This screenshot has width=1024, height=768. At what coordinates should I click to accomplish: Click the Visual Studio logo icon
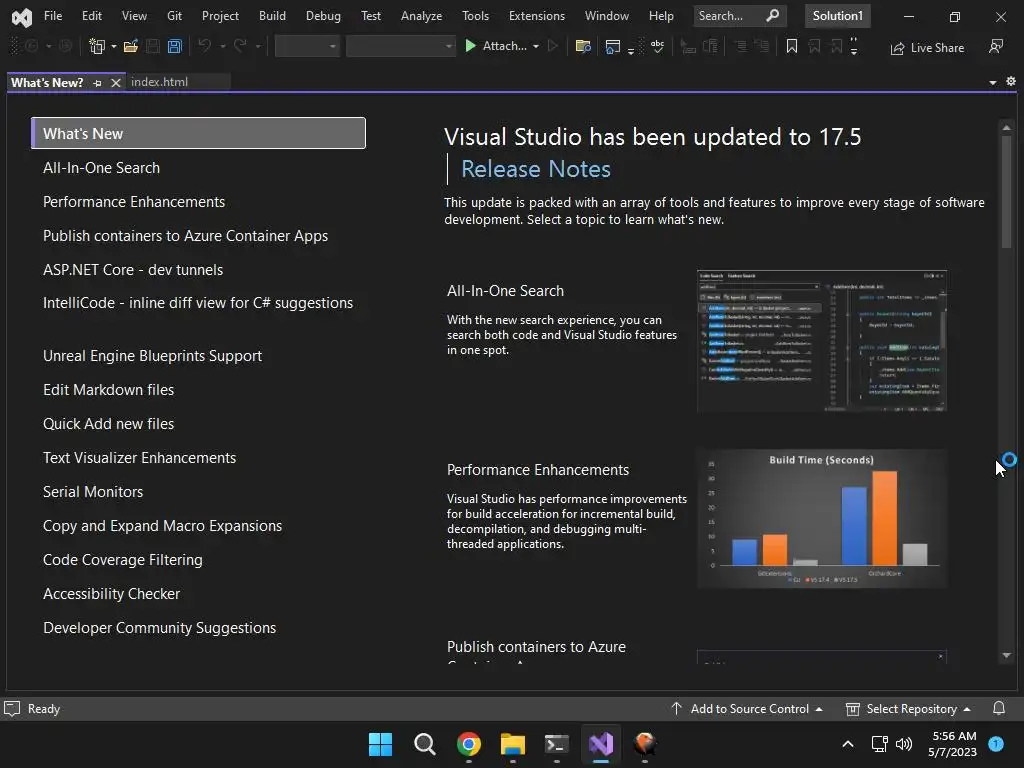point(22,17)
